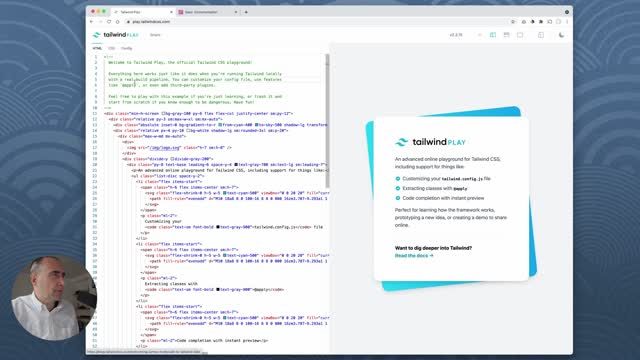Select the preview-only layout icon
640x360 pixels.
tap(520, 35)
